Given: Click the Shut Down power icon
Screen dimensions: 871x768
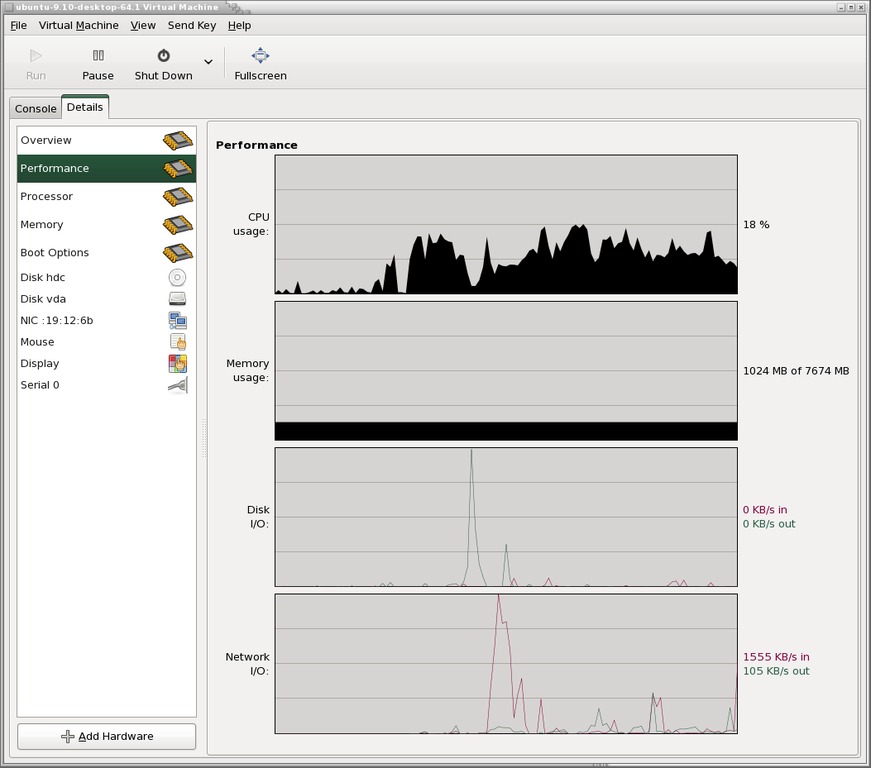Looking at the screenshot, I should click(x=163, y=56).
